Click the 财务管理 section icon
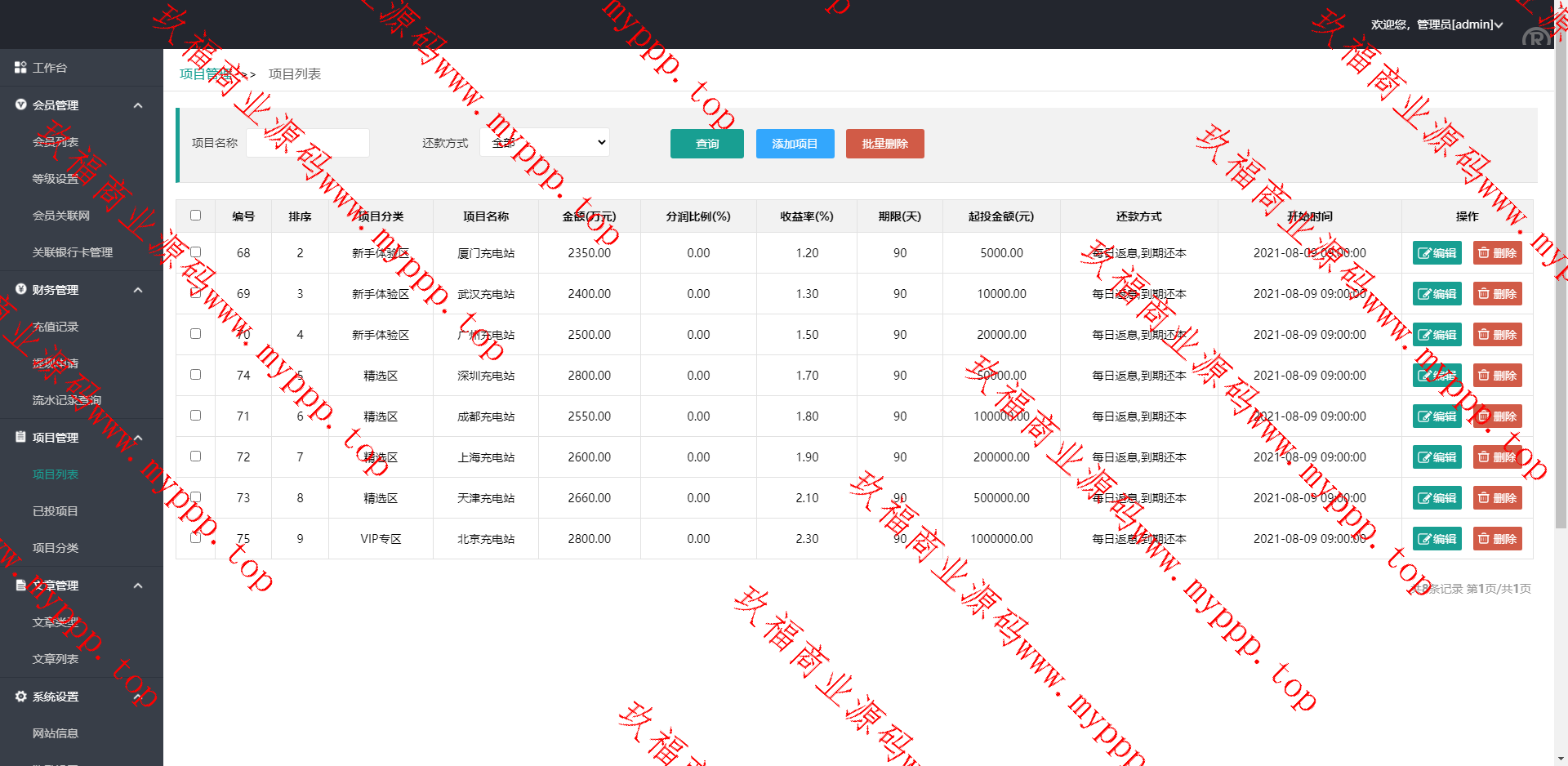Screen dimensions: 1568x766 21,289
